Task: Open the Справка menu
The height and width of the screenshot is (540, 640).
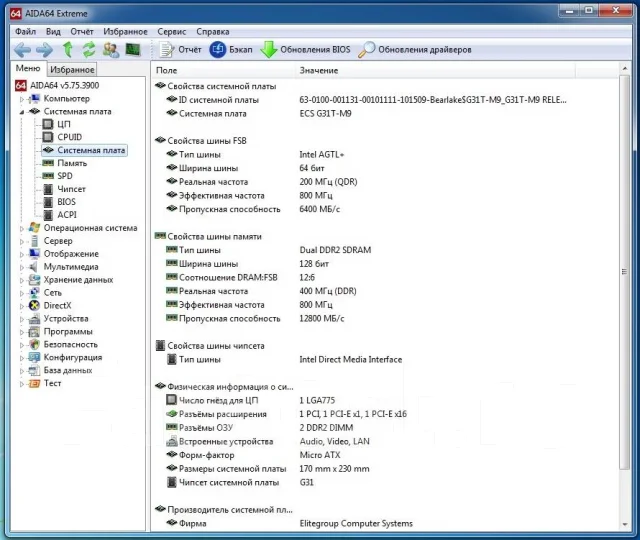Action: point(213,31)
